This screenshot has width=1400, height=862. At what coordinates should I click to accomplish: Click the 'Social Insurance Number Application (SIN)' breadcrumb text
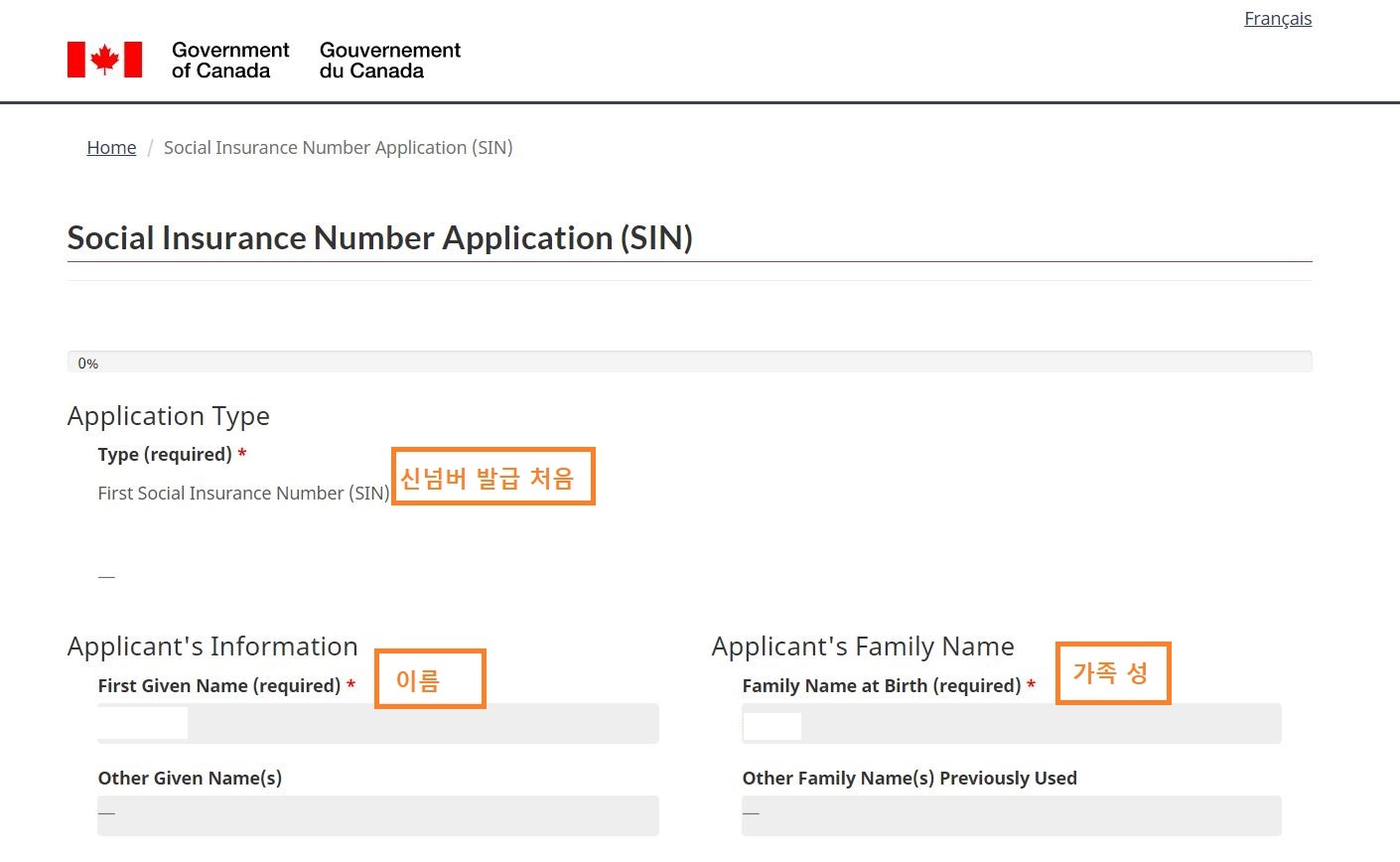(x=338, y=148)
